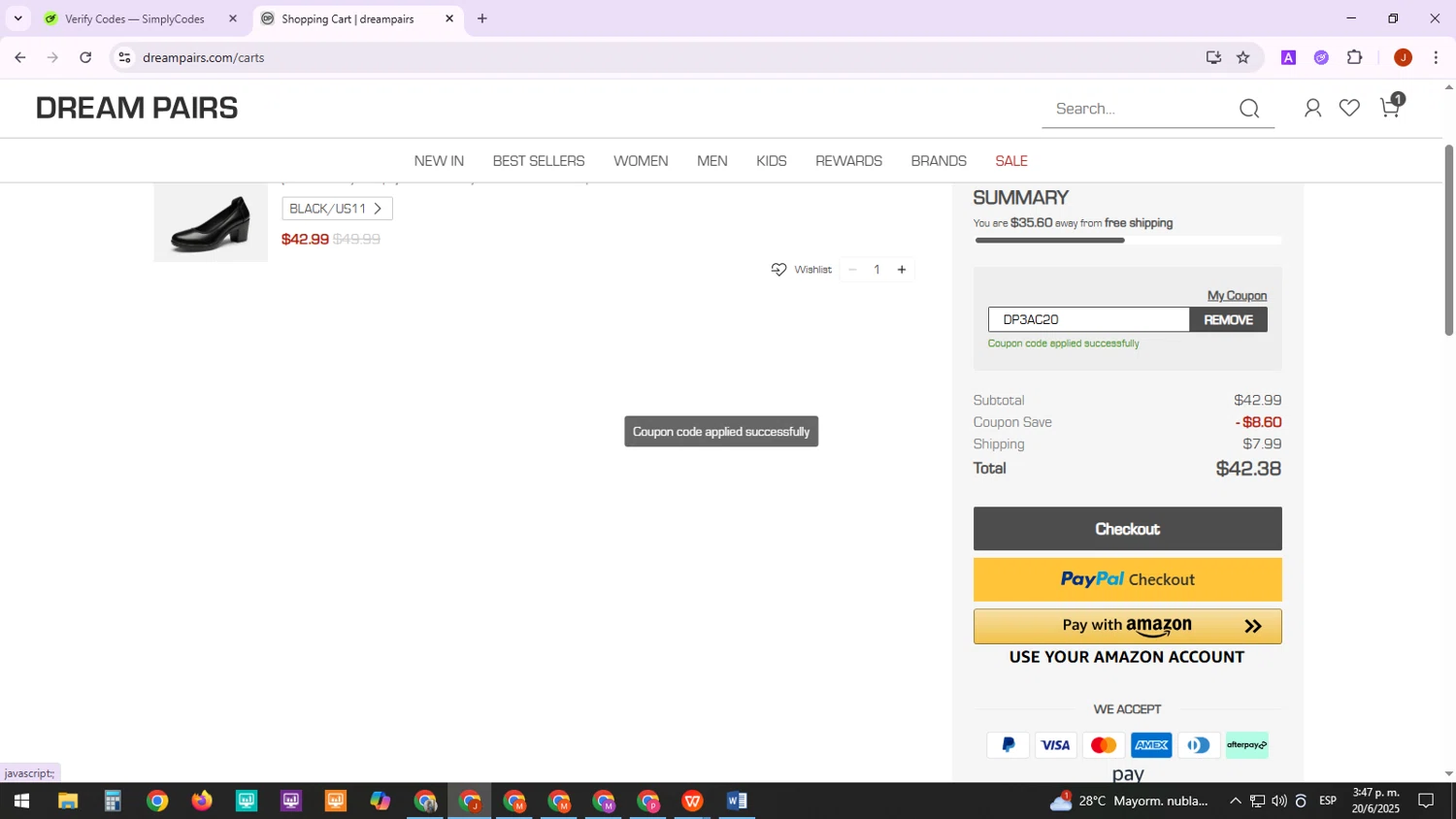Click the Mastercard payment icon

tap(1103, 745)
